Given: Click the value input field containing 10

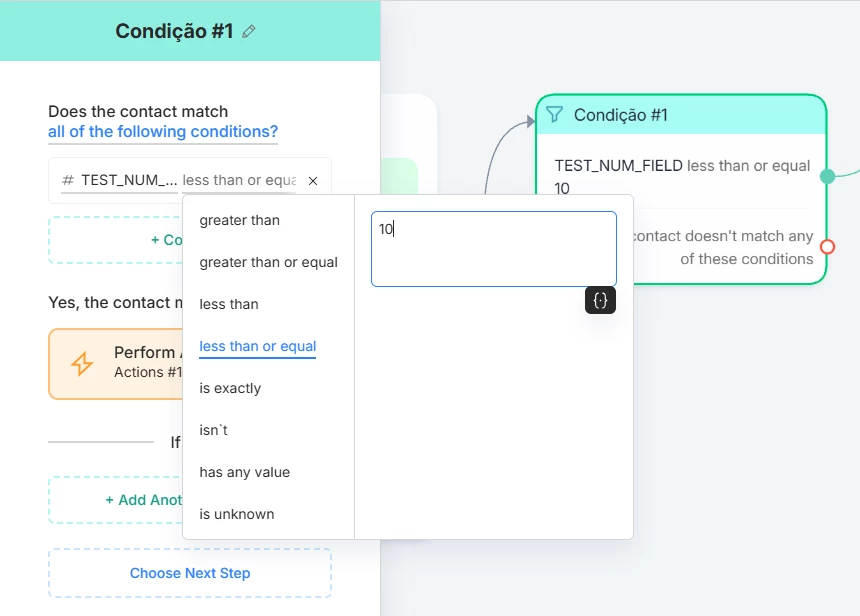Looking at the screenshot, I should [493, 248].
